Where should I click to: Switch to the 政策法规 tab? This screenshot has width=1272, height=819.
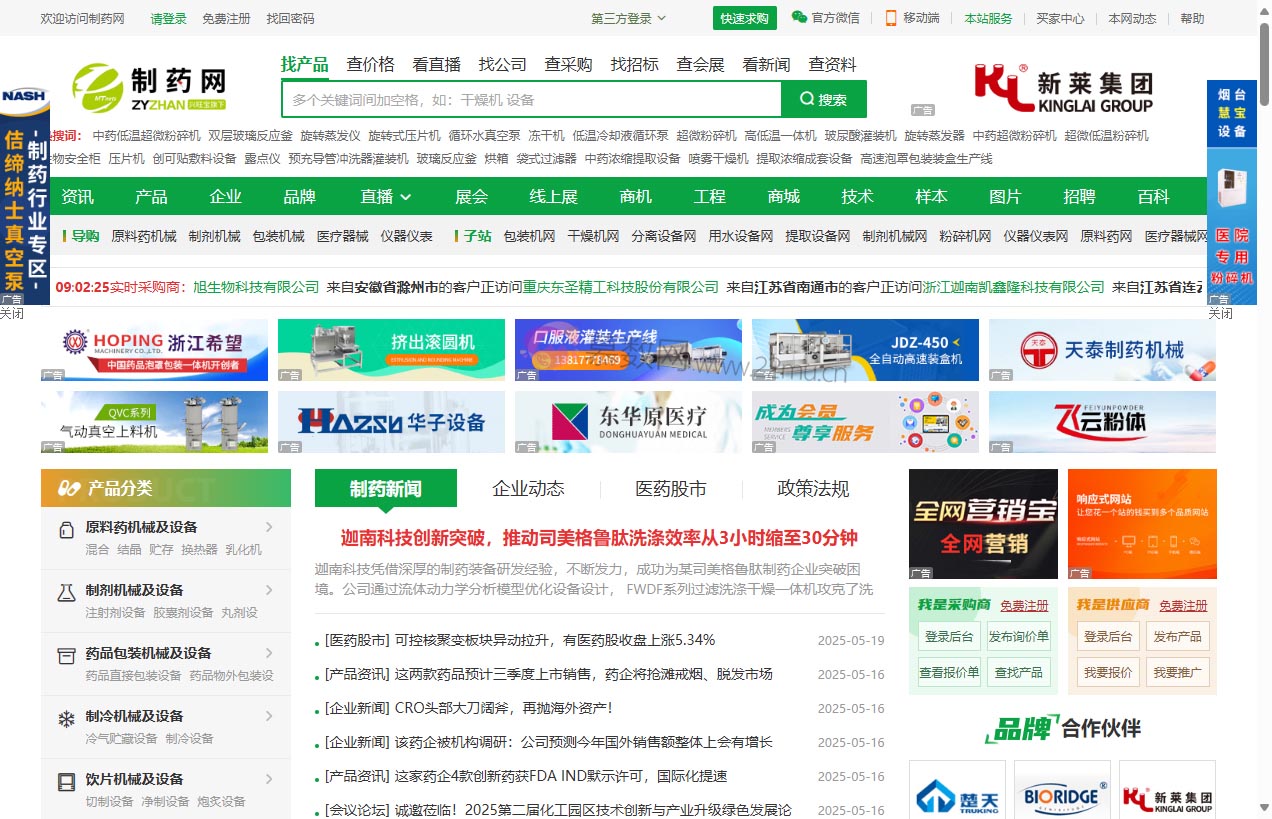pyautogui.click(x=813, y=489)
